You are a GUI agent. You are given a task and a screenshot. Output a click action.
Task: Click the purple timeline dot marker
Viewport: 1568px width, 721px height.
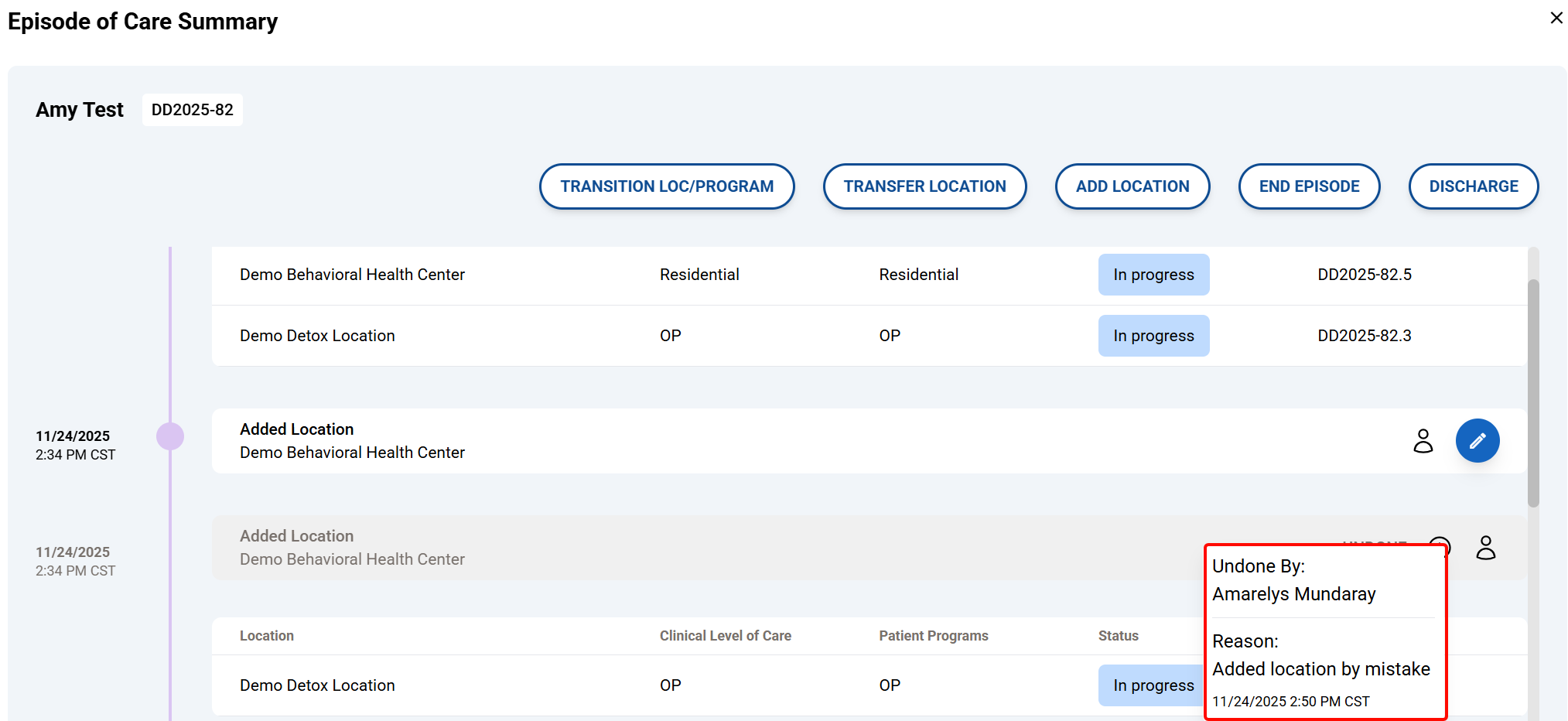click(170, 436)
